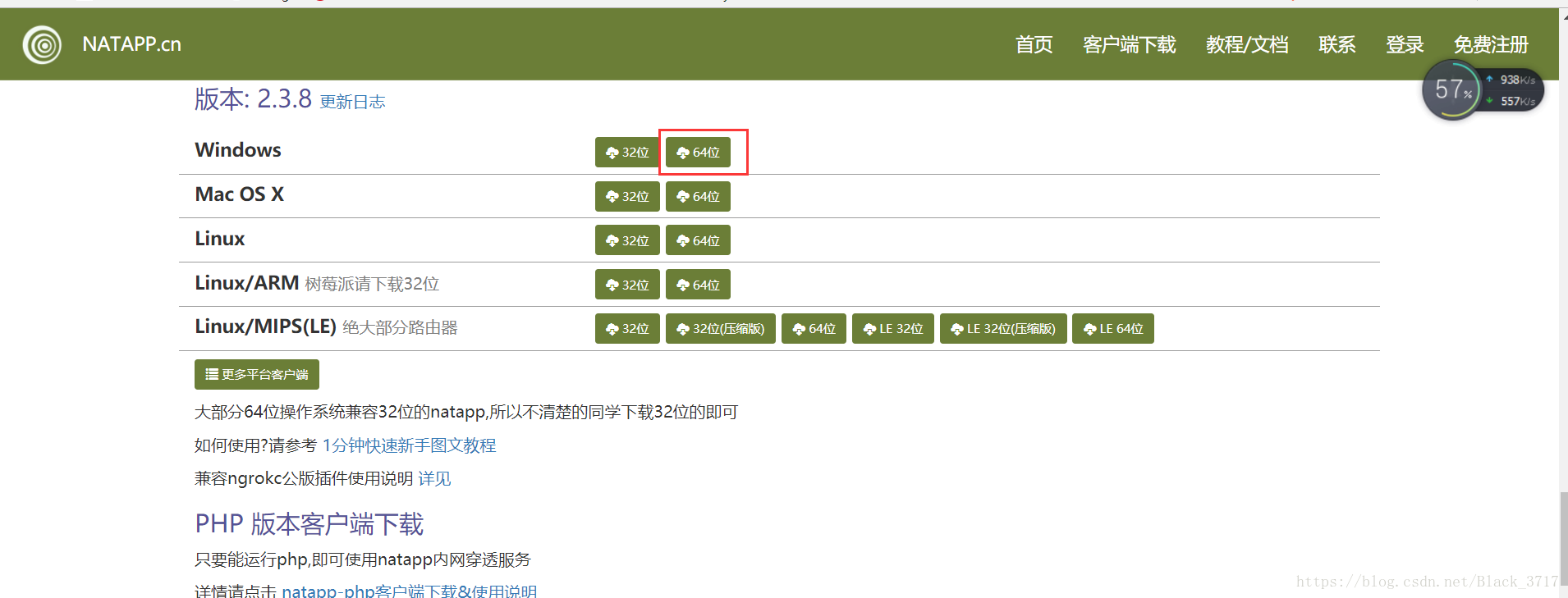This screenshot has width=1568, height=598.
Task: Click the Linux/ARM row label
Action: tap(247, 283)
